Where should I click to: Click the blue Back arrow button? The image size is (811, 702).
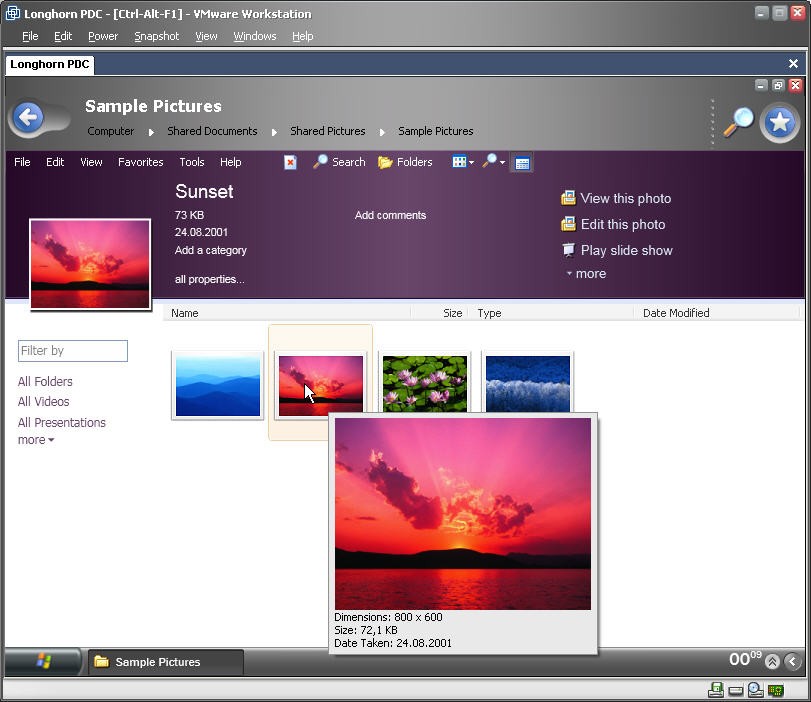[29, 119]
